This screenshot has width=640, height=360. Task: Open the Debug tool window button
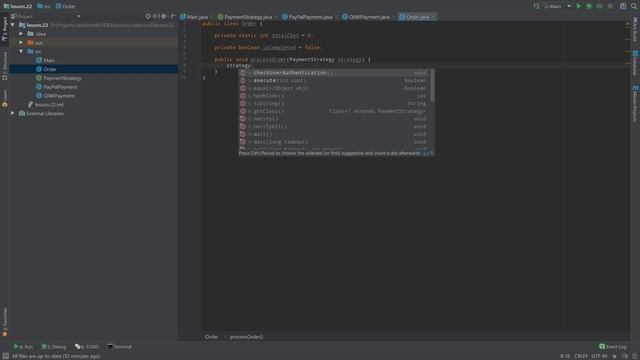pos(54,347)
